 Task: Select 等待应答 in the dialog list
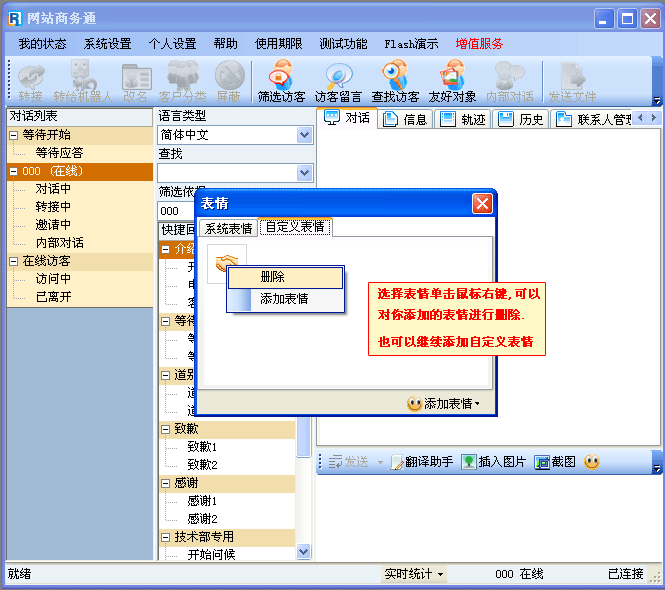coord(59,153)
